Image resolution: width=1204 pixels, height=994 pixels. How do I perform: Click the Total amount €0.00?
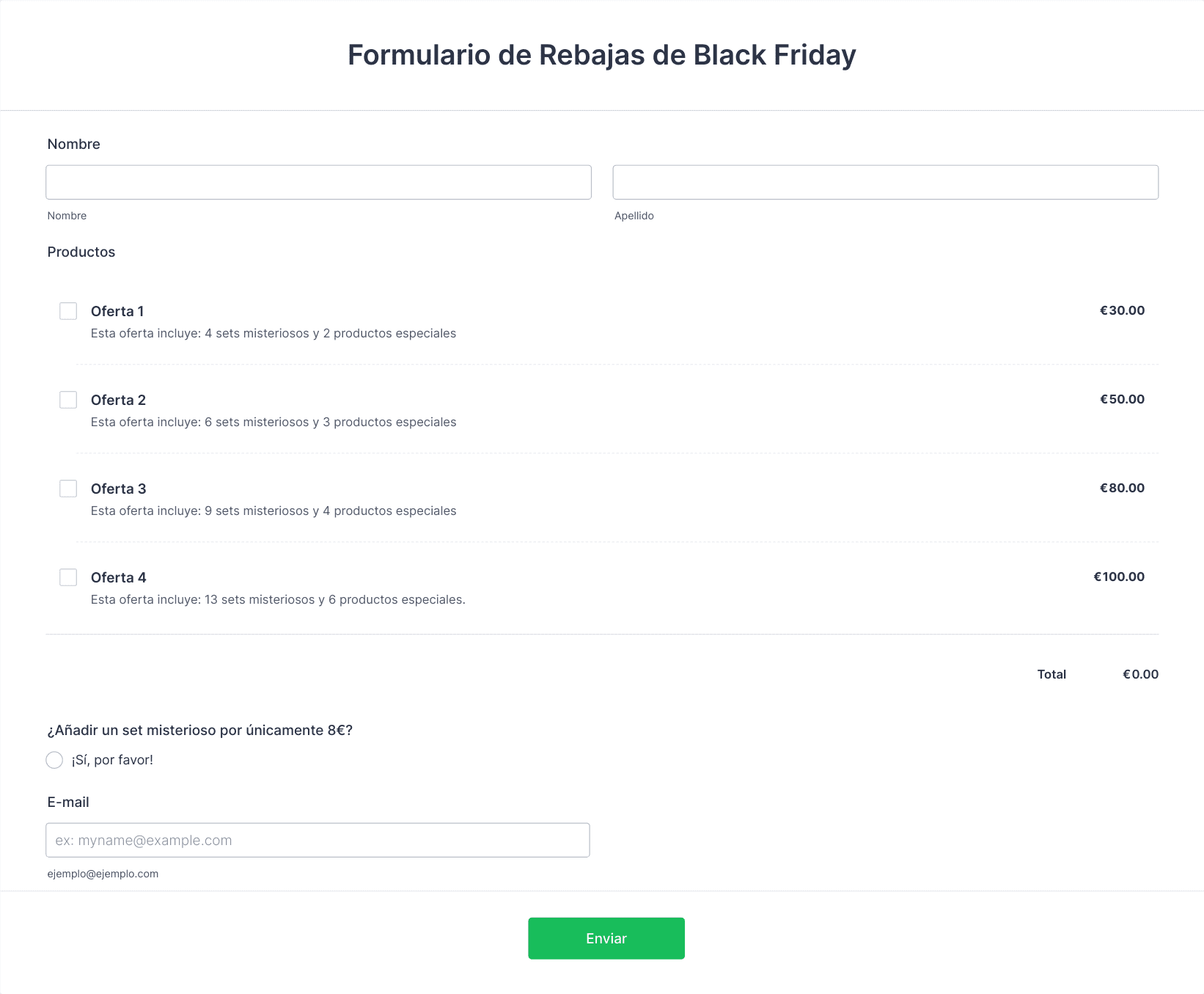tap(1140, 674)
